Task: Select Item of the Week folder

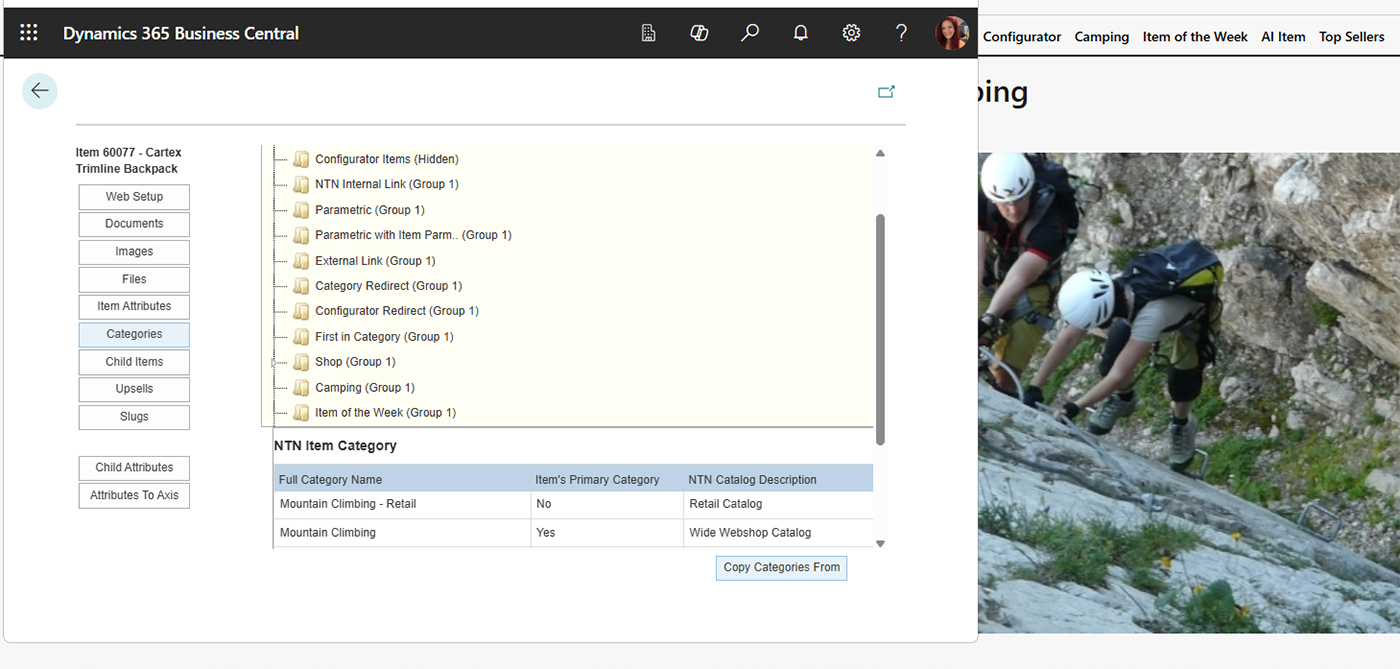Action: tap(385, 413)
